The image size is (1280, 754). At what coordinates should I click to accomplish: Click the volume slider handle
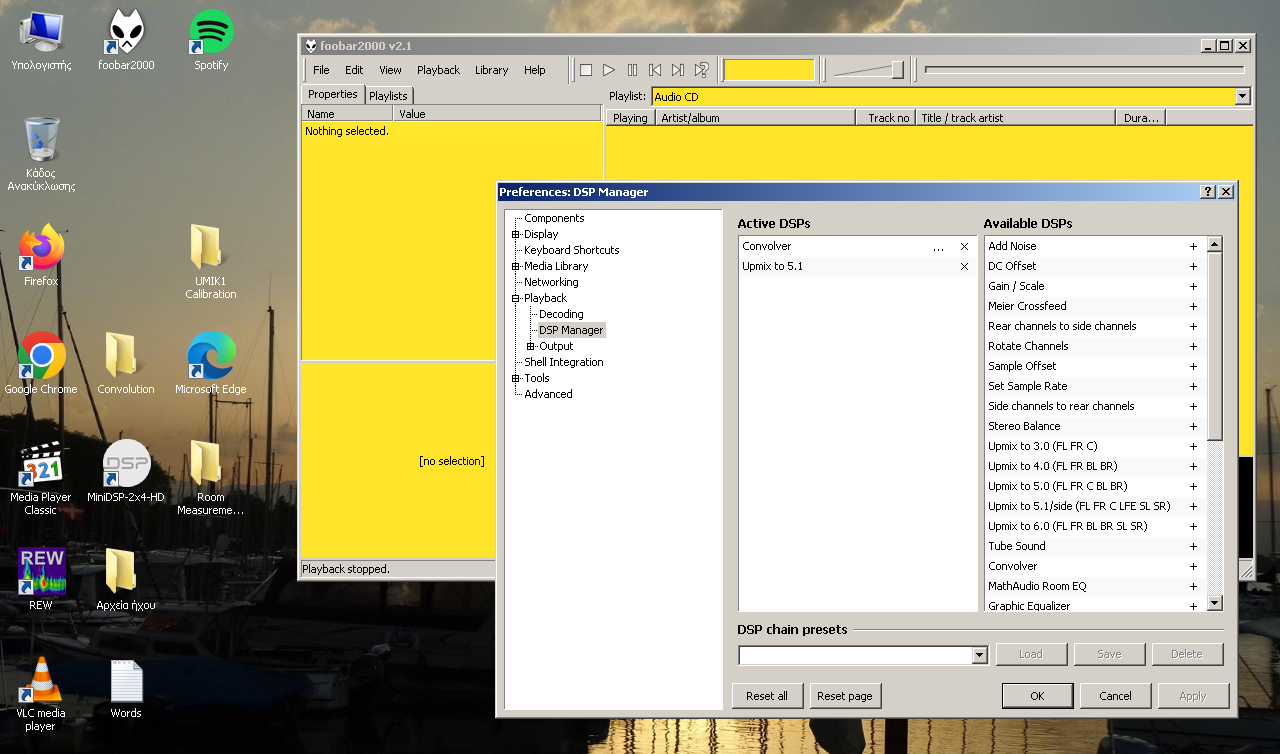tap(897, 70)
